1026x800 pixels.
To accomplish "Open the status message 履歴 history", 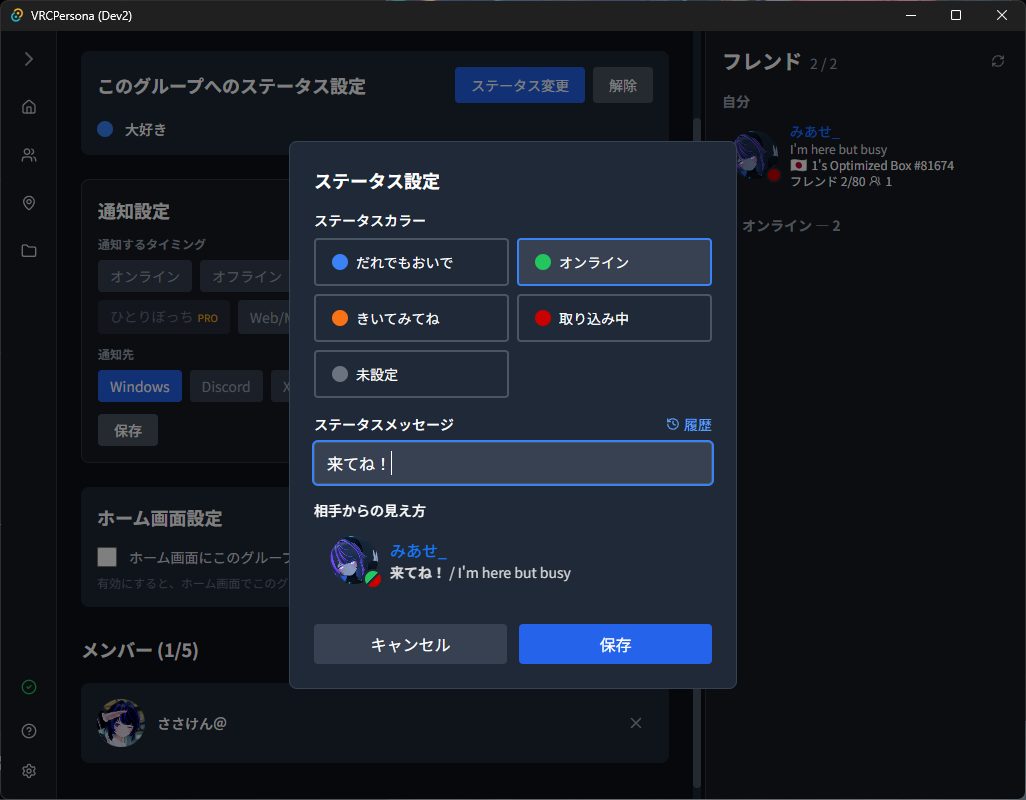I will 688,424.
